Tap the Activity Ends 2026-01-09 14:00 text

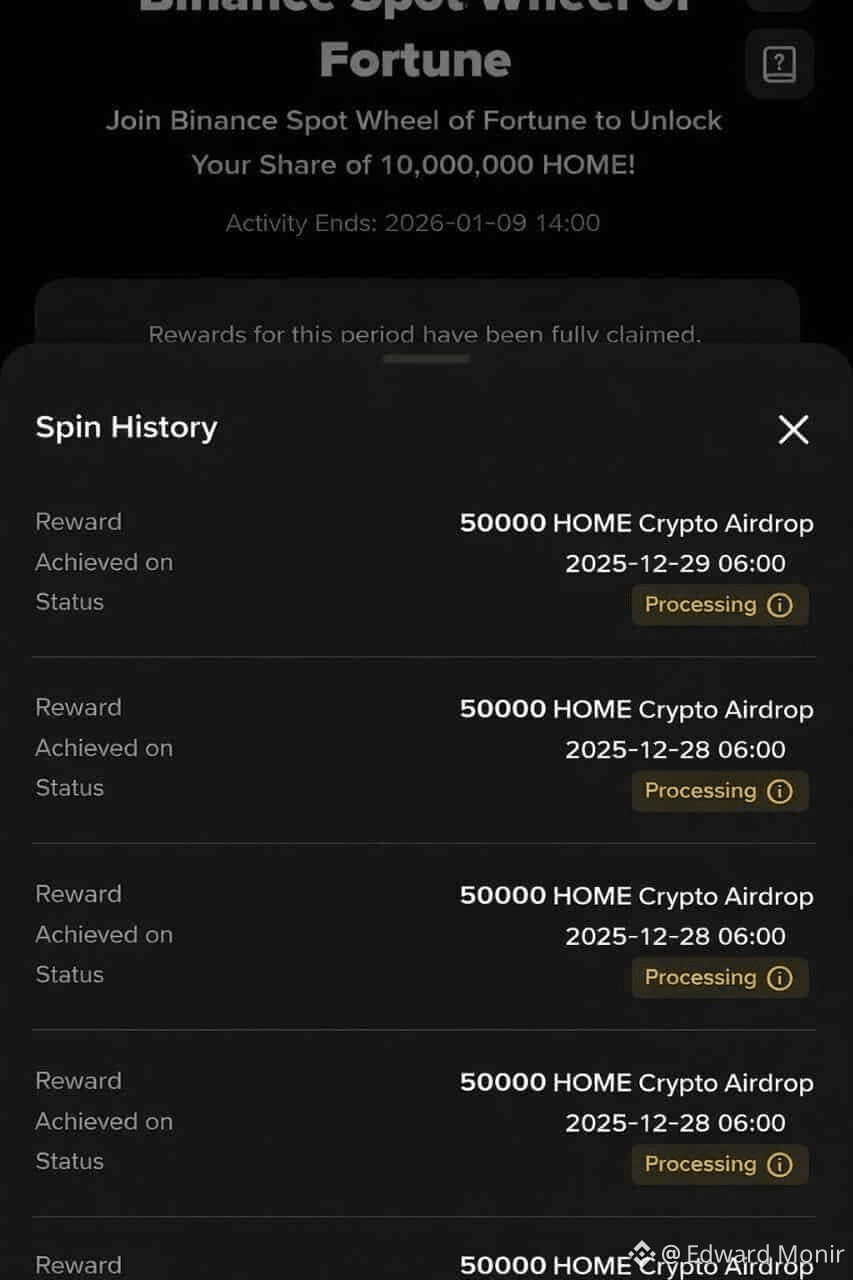413,223
